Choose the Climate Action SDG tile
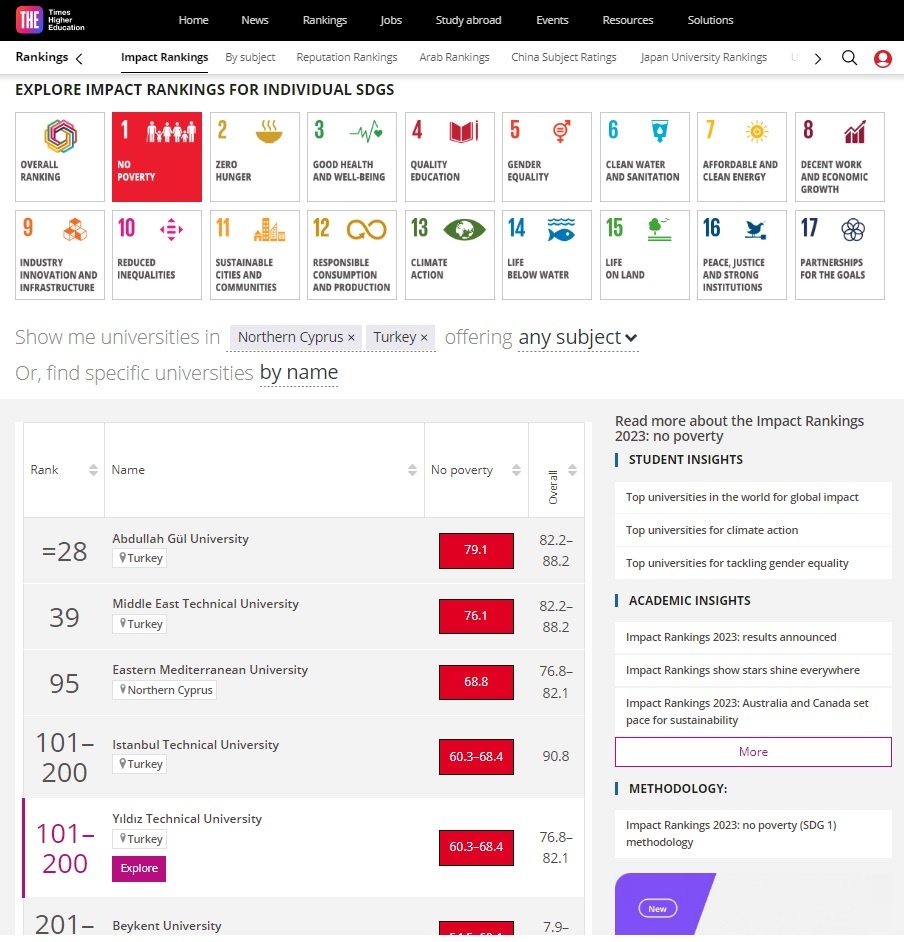This screenshot has height=942, width=904. [449, 255]
